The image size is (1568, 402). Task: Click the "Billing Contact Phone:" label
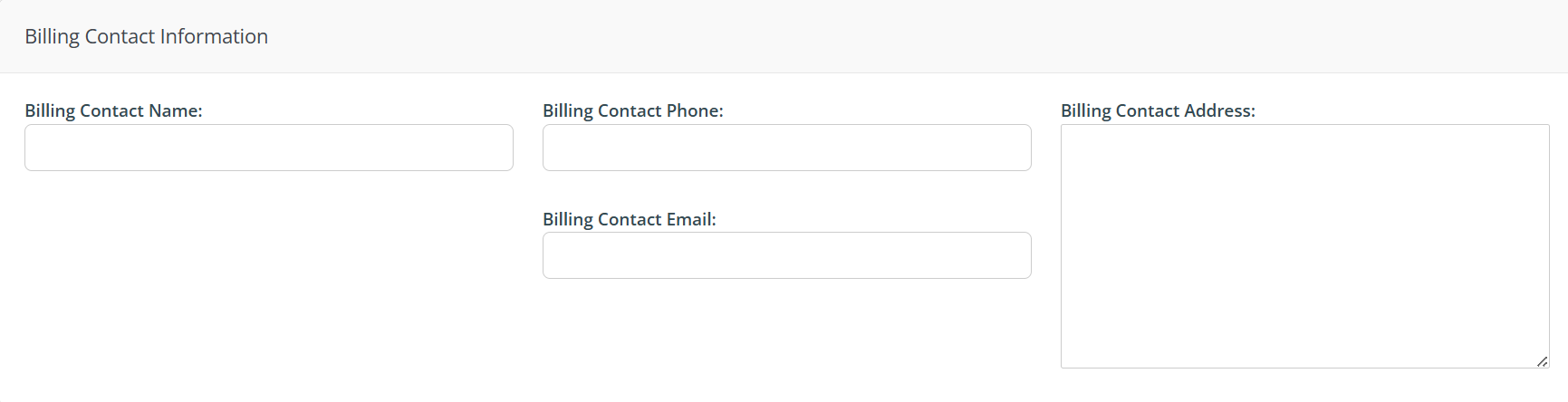click(x=632, y=110)
